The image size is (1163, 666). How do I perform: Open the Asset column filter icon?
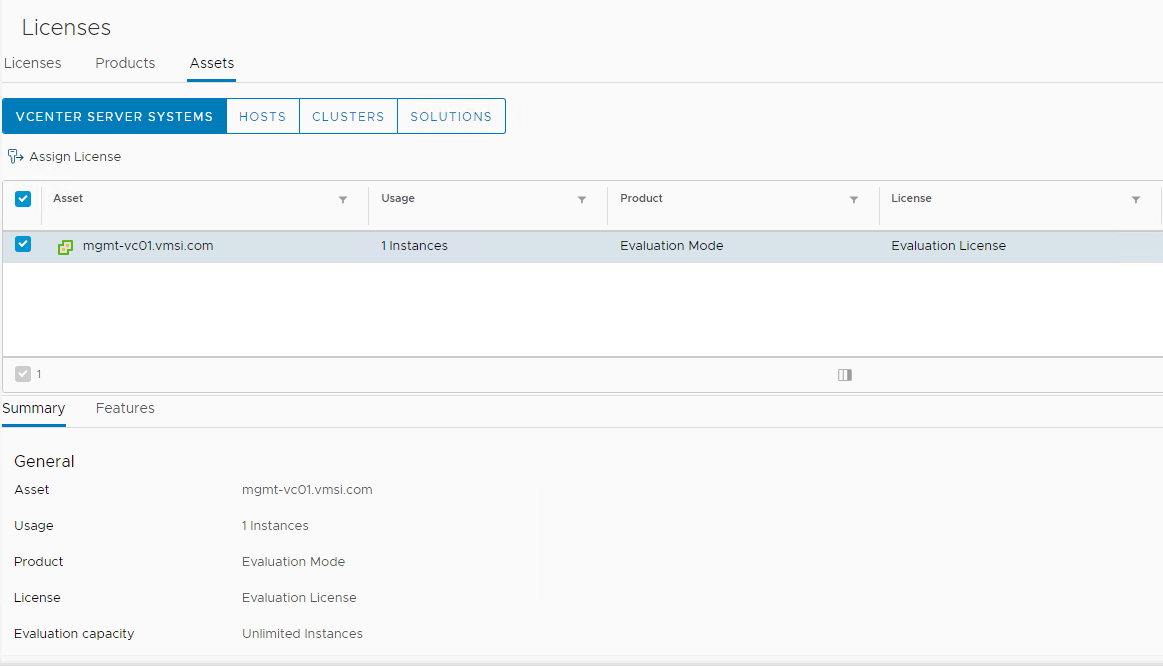[343, 200]
